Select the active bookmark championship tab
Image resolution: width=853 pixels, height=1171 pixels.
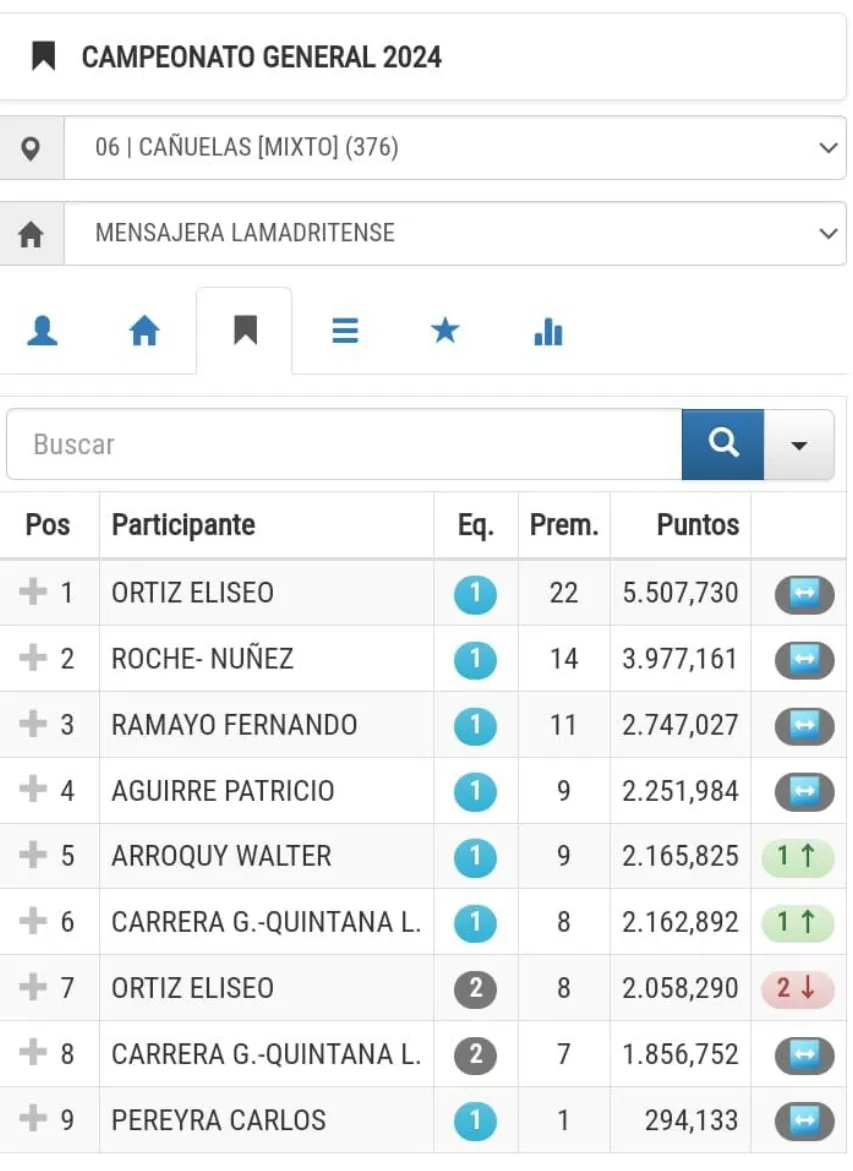pos(245,331)
